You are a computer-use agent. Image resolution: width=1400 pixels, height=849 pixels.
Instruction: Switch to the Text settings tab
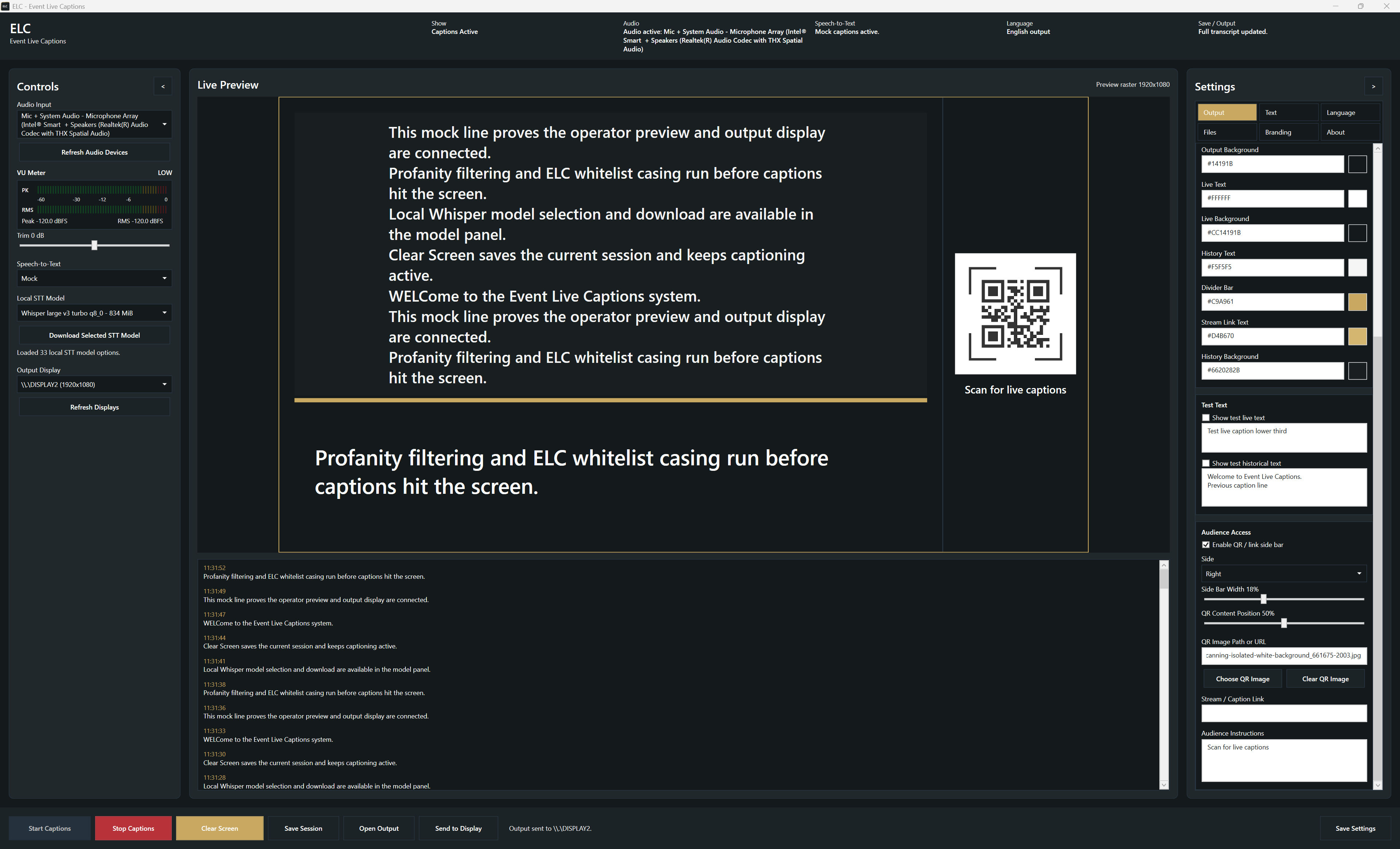click(1288, 113)
